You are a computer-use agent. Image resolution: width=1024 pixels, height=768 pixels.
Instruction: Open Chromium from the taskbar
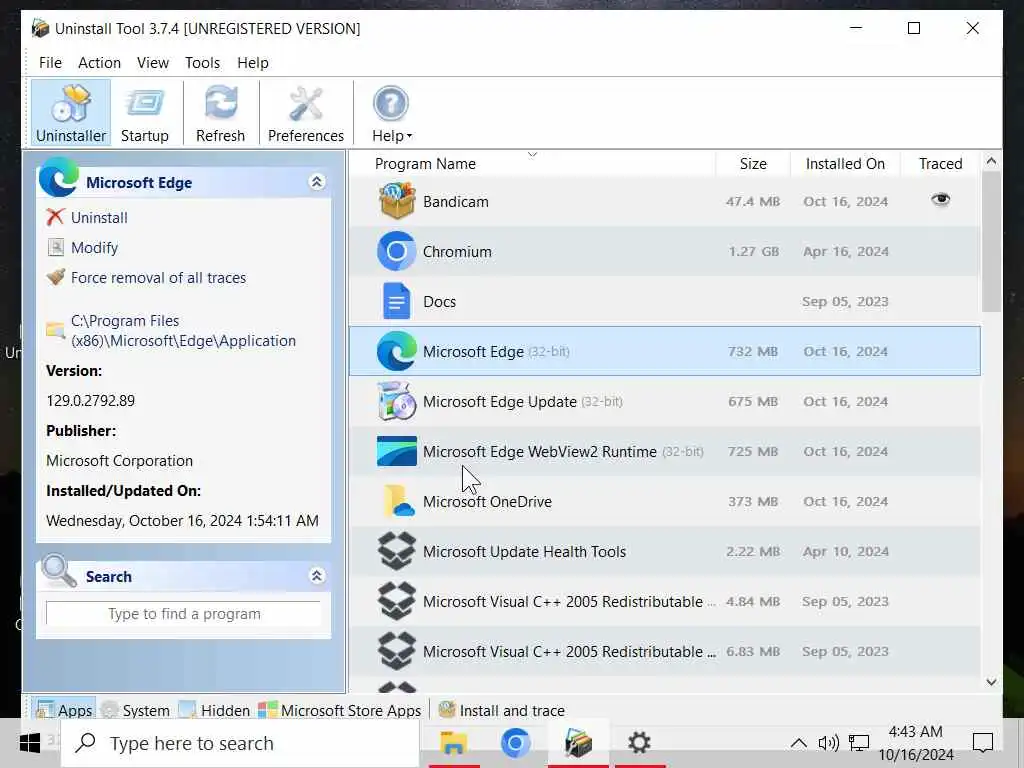[x=515, y=743]
